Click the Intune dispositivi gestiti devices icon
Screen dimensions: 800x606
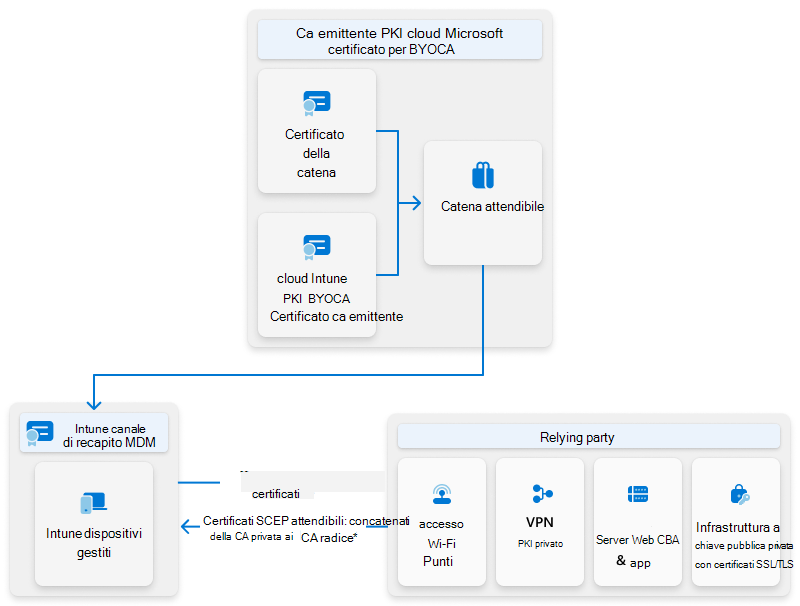pos(93,503)
